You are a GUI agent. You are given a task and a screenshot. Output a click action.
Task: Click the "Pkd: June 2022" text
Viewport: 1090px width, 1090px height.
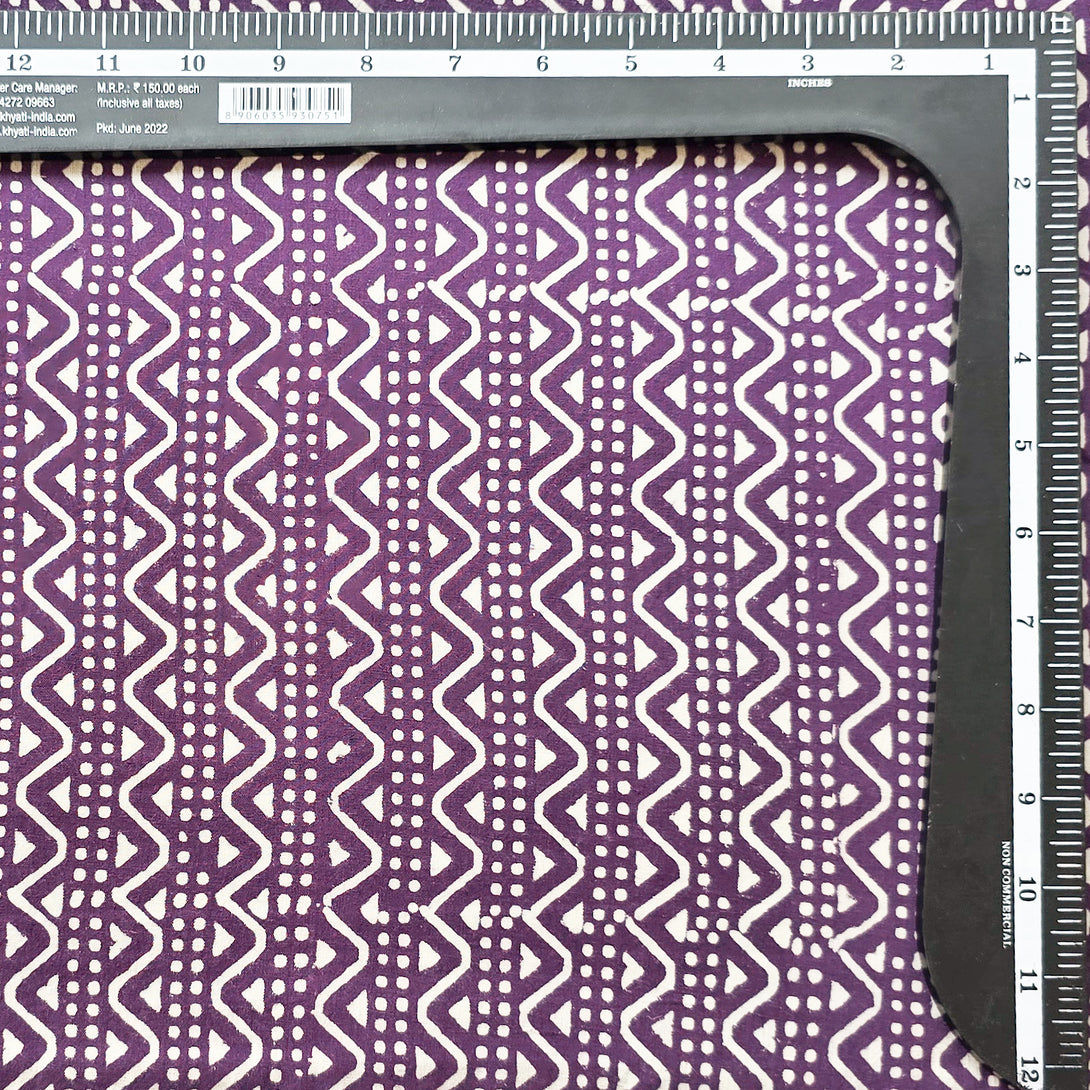(x=132, y=129)
